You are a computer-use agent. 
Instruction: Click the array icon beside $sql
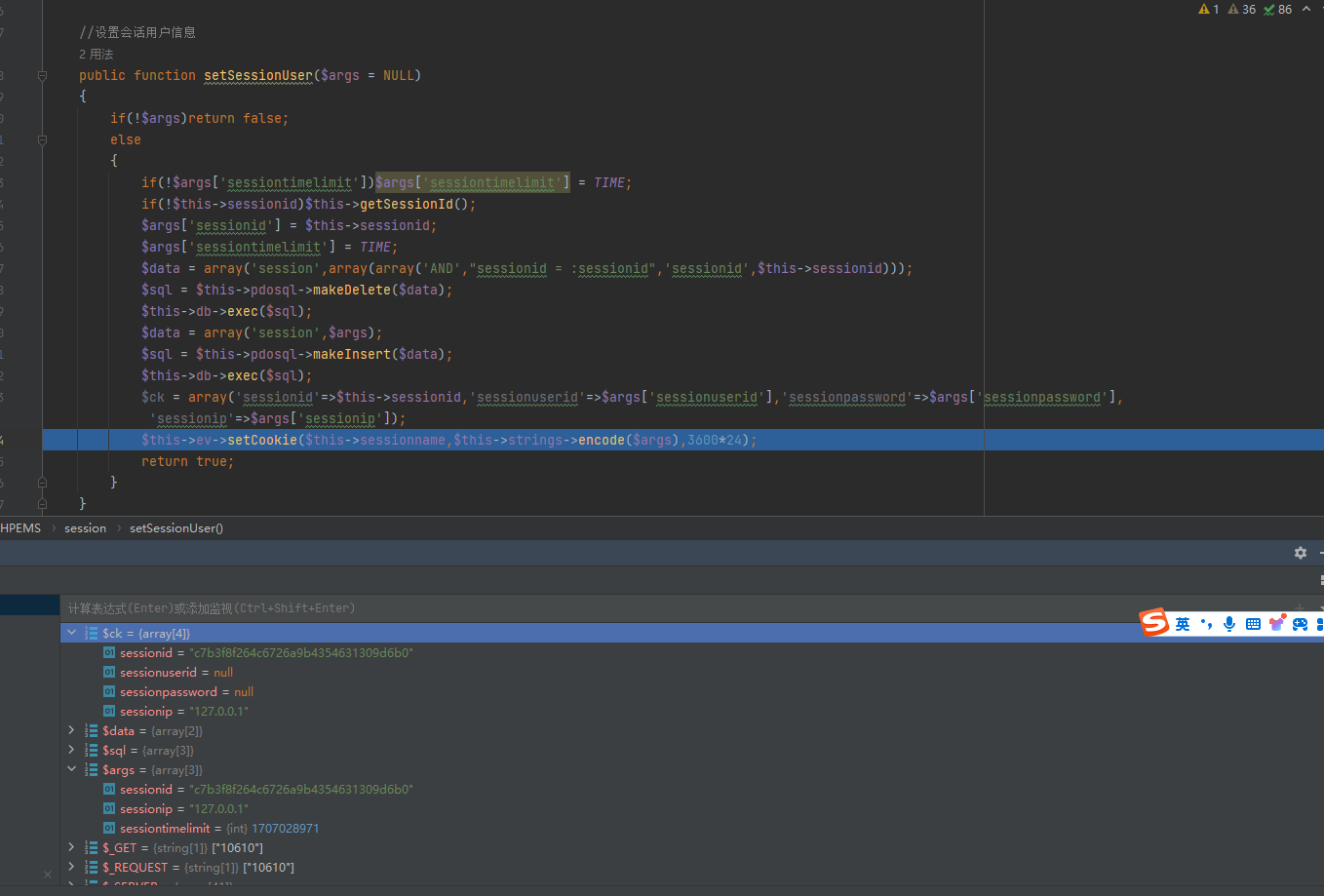91,751
